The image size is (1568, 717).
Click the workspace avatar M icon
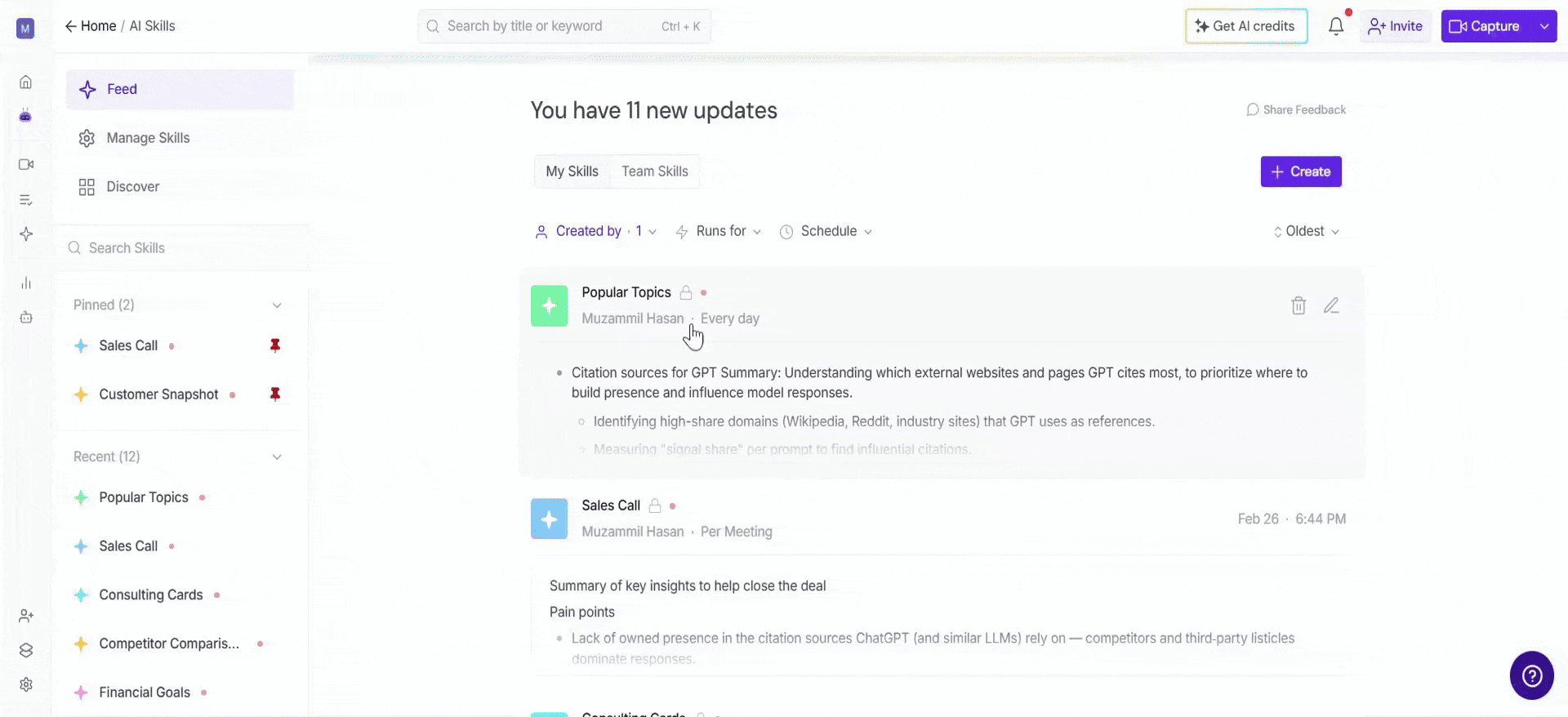(25, 29)
